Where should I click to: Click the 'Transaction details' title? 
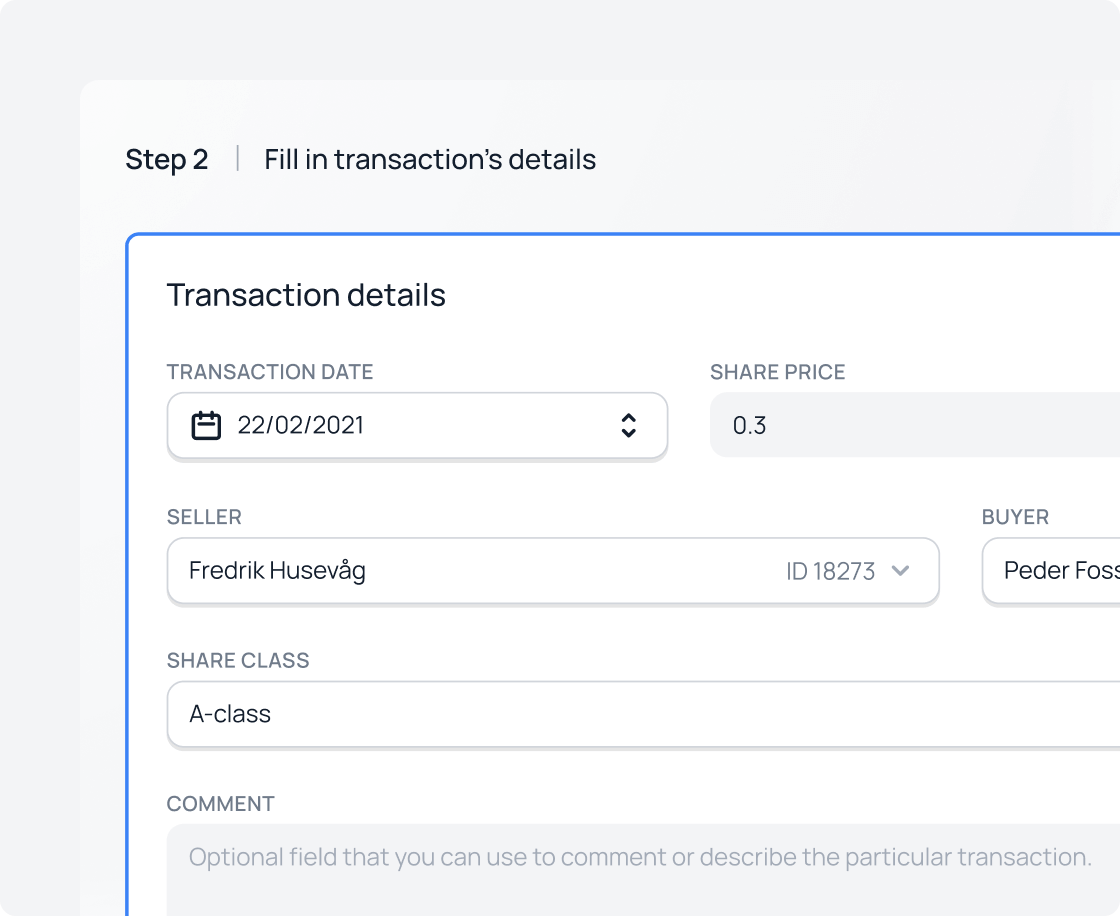click(x=306, y=295)
